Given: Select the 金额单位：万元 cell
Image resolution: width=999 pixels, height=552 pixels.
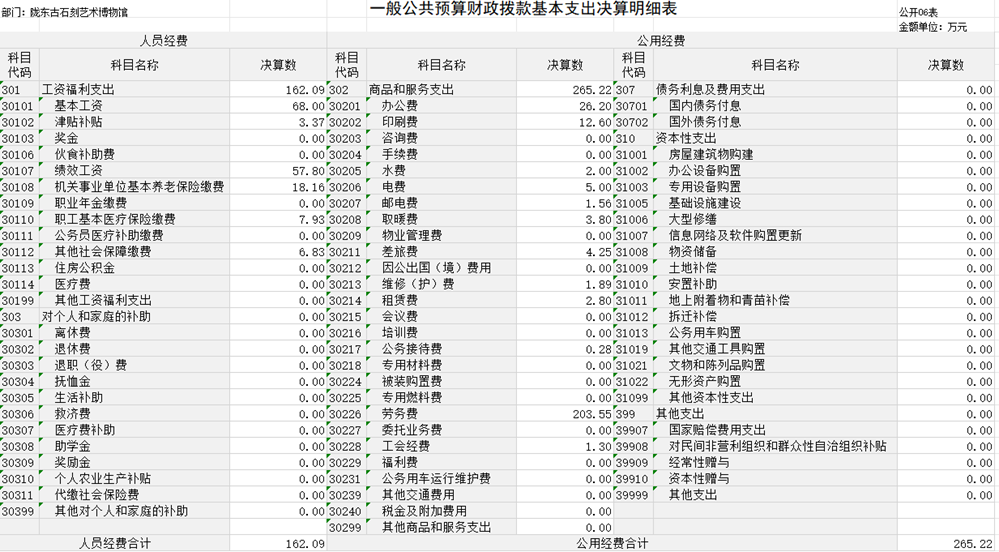Looking at the screenshot, I should (x=933, y=27).
